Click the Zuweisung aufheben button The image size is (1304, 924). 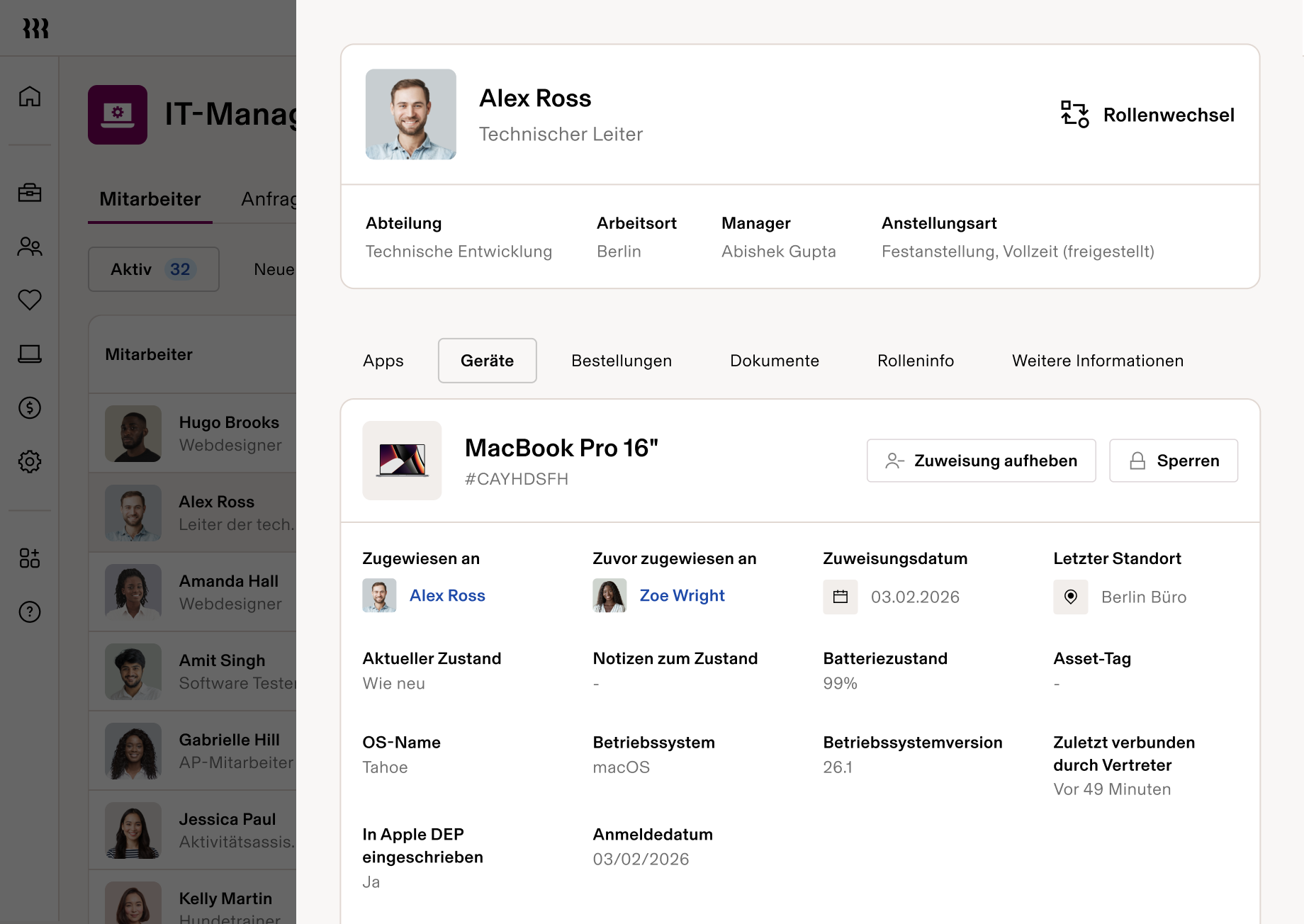pos(981,461)
